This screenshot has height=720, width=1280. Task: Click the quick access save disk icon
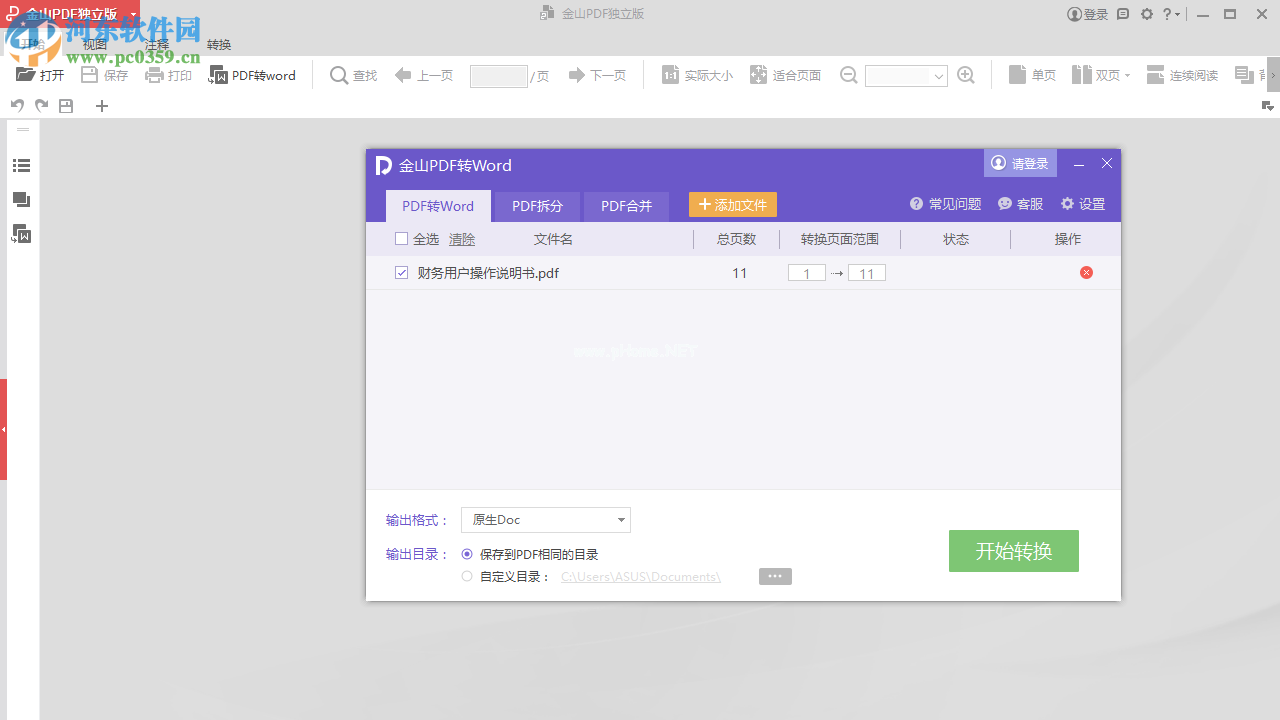[66, 106]
